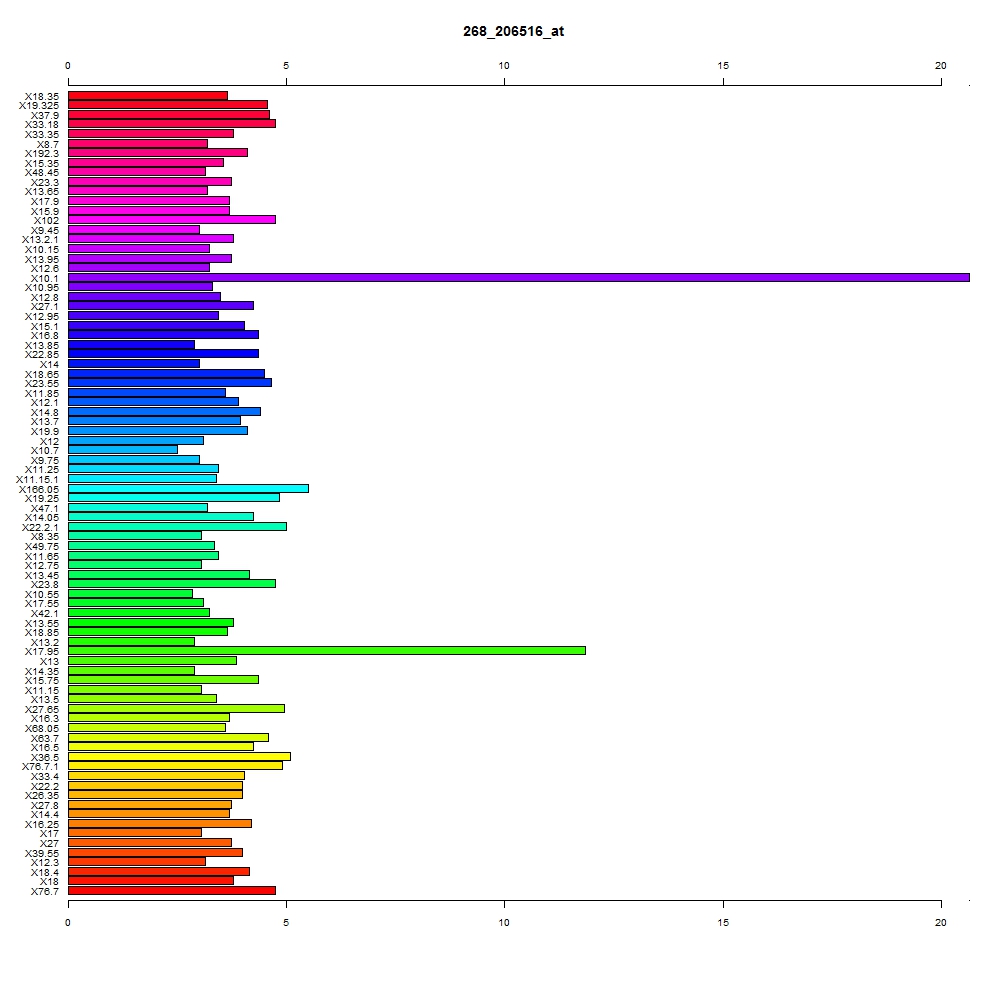Click the X17 label
This screenshot has width=1000, height=1000.
pos(49,834)
